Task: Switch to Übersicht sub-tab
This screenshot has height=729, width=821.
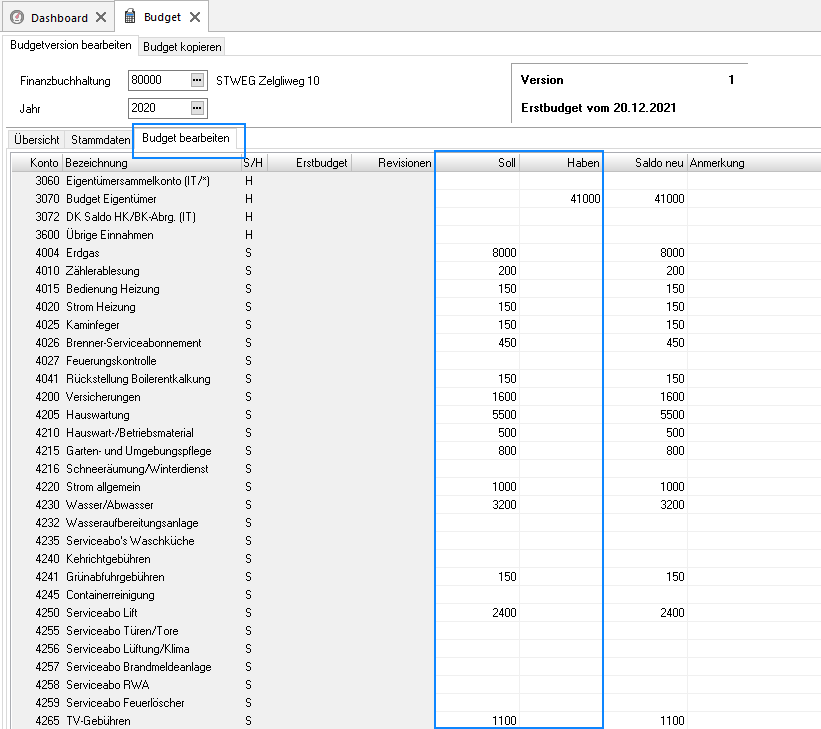Action: [36, 140]
